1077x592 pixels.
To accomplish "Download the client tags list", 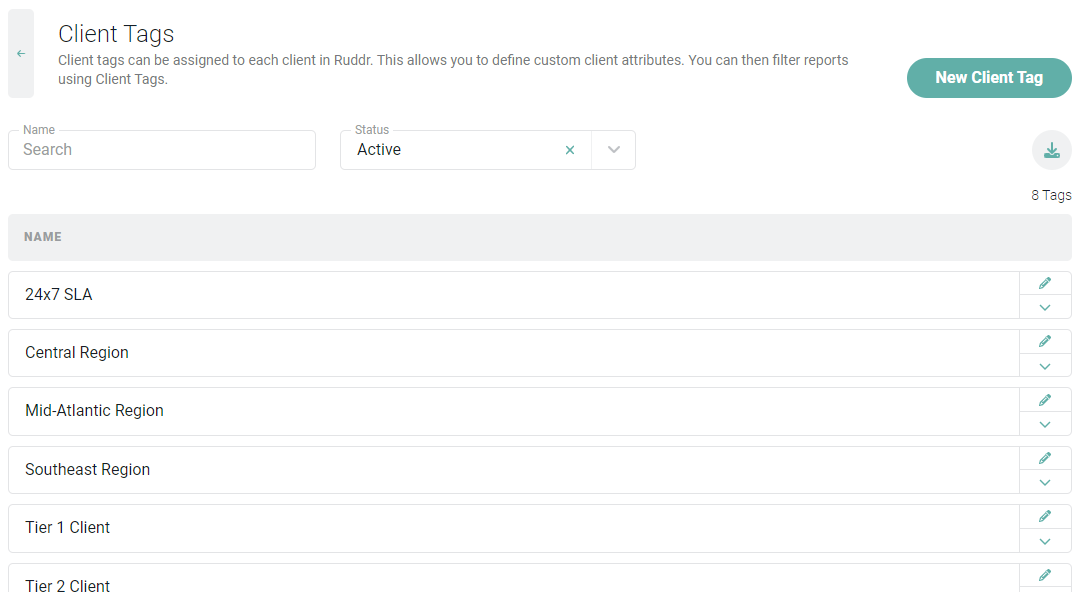I will coord(1052,150).
